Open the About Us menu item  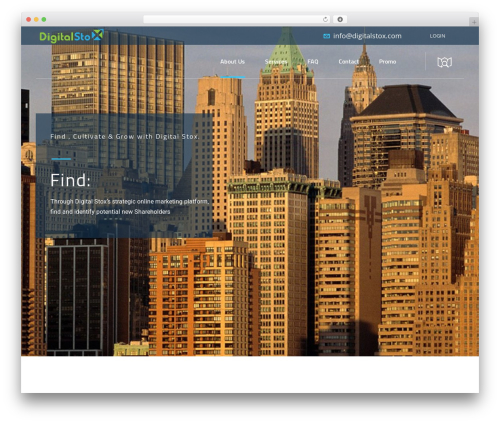(232, 62)
